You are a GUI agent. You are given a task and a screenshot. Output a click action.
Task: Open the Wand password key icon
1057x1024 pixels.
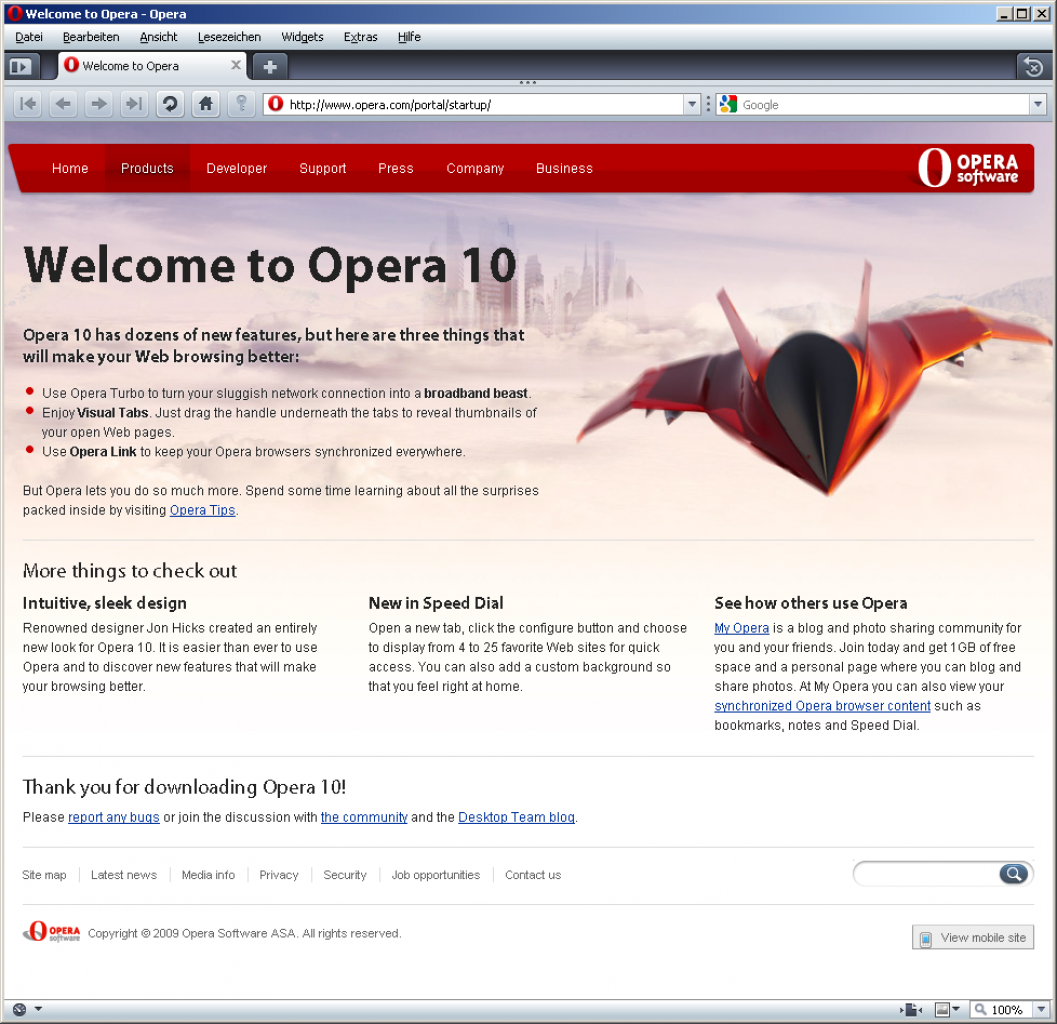pyautogui.click(x=241, y=104)
